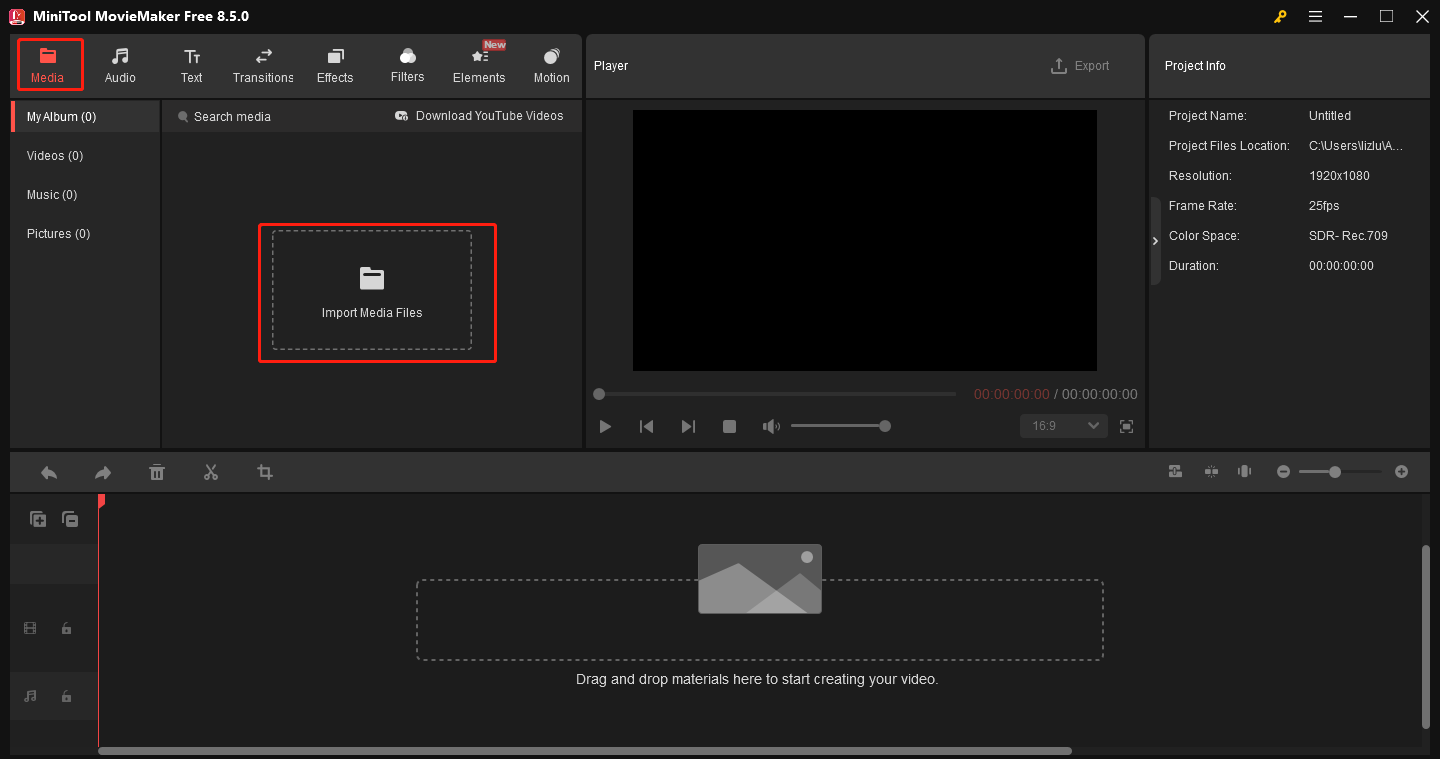The width and height of the screenshot is (1440, 759).
Task: Open the 16:9 aspect ratio dropdown
Action: coord(1063,425)
